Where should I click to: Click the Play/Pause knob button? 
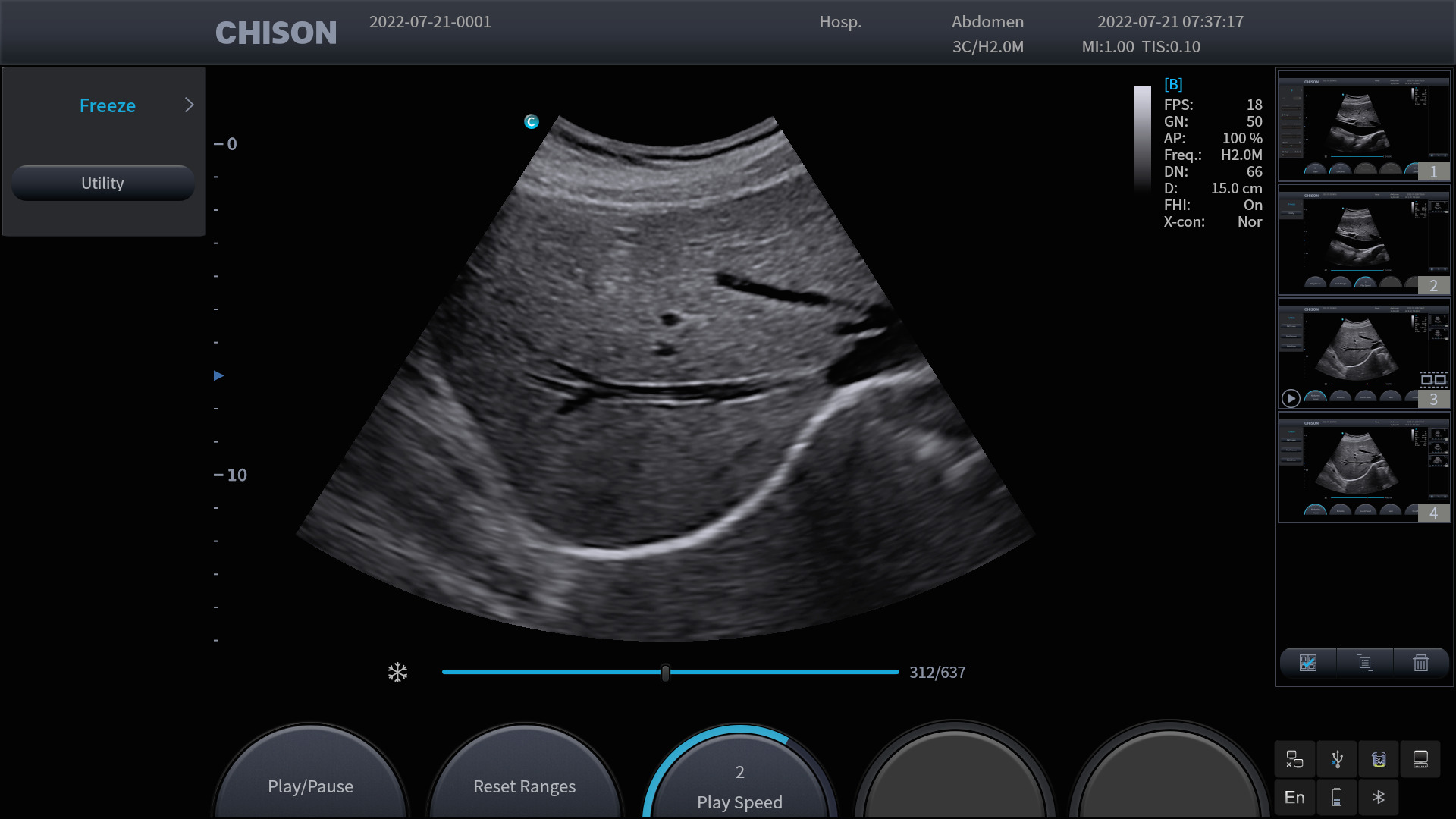coord(310,773)
